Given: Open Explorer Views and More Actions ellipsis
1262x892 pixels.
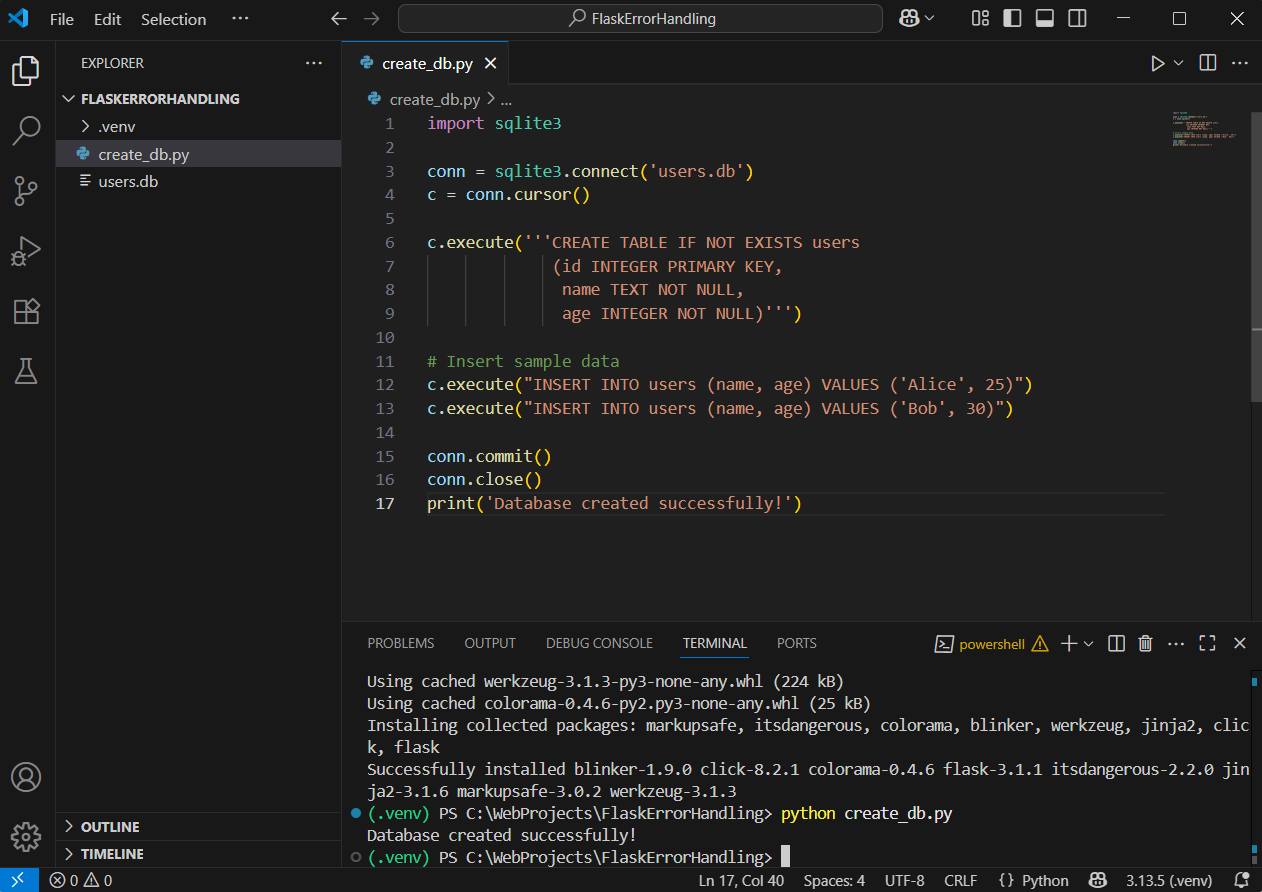Looking at the screenshot, I should pos(314,63).
